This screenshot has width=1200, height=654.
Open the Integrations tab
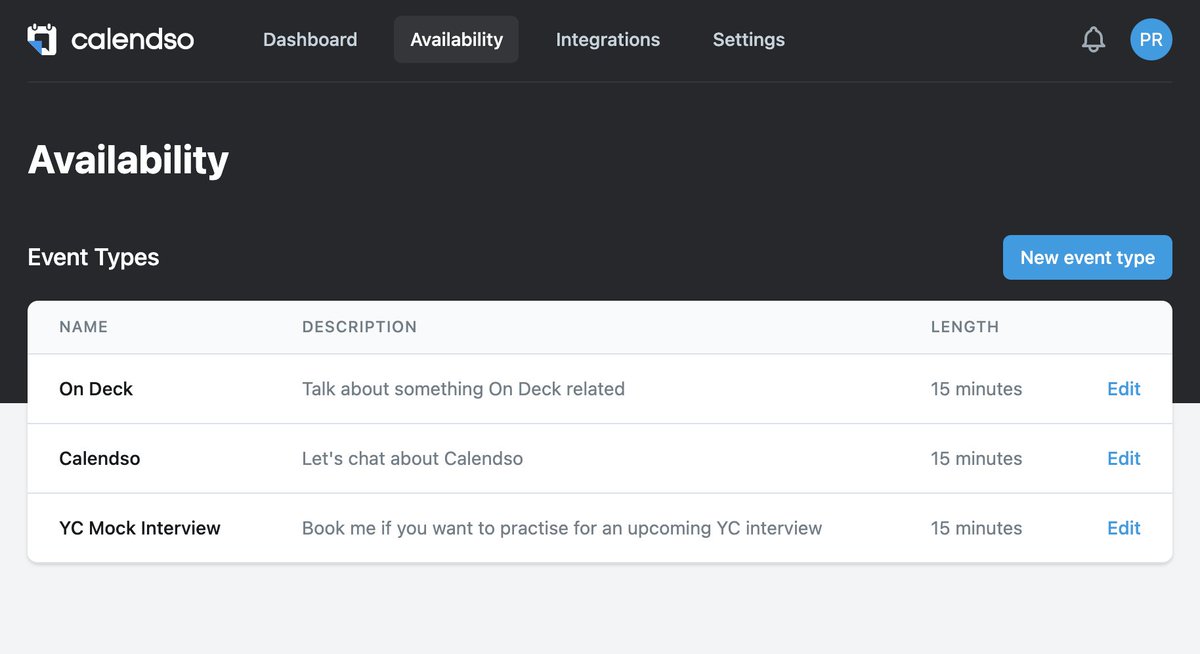tap(608, 40)
